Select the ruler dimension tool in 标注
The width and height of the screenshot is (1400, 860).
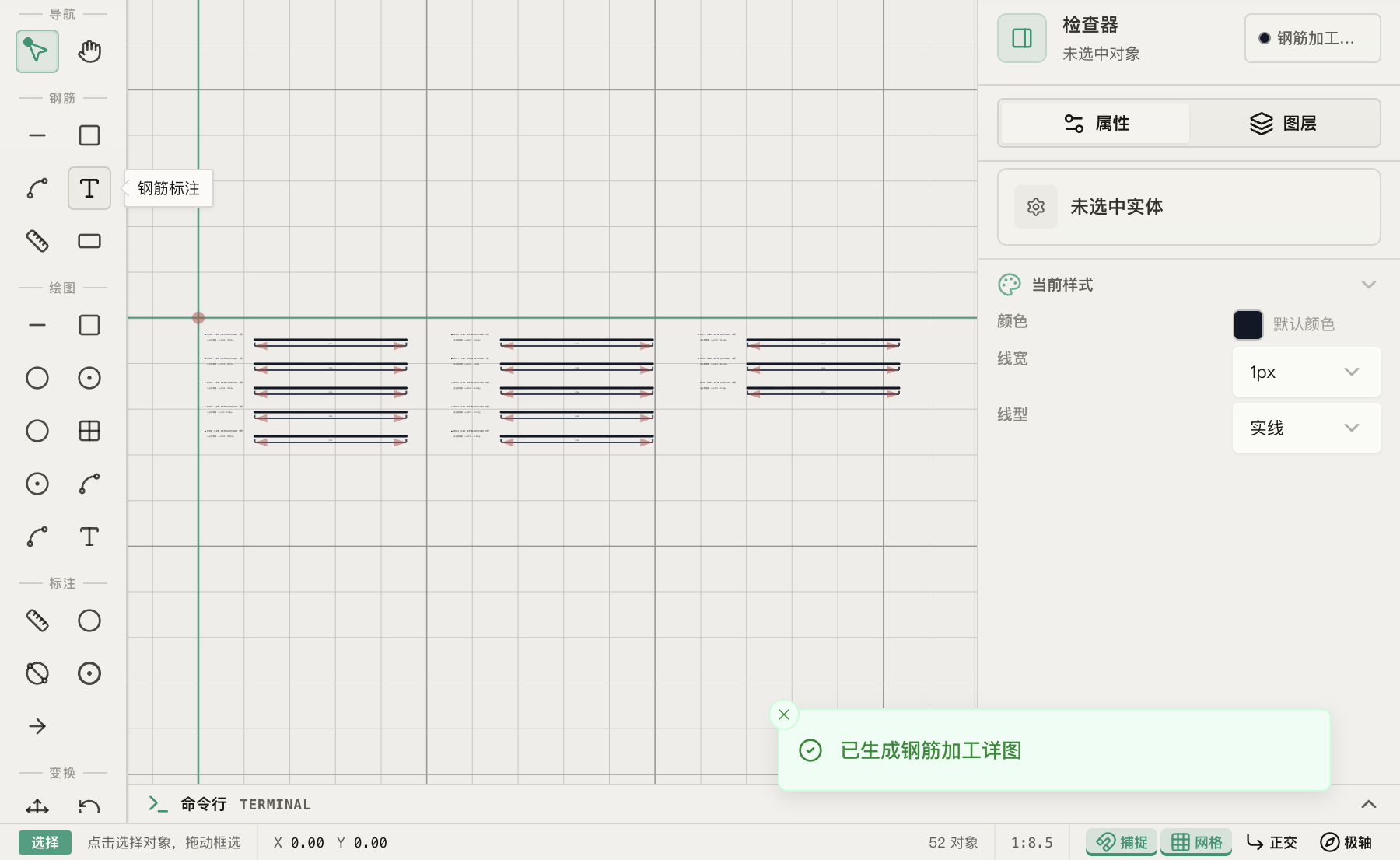(37, 621)
